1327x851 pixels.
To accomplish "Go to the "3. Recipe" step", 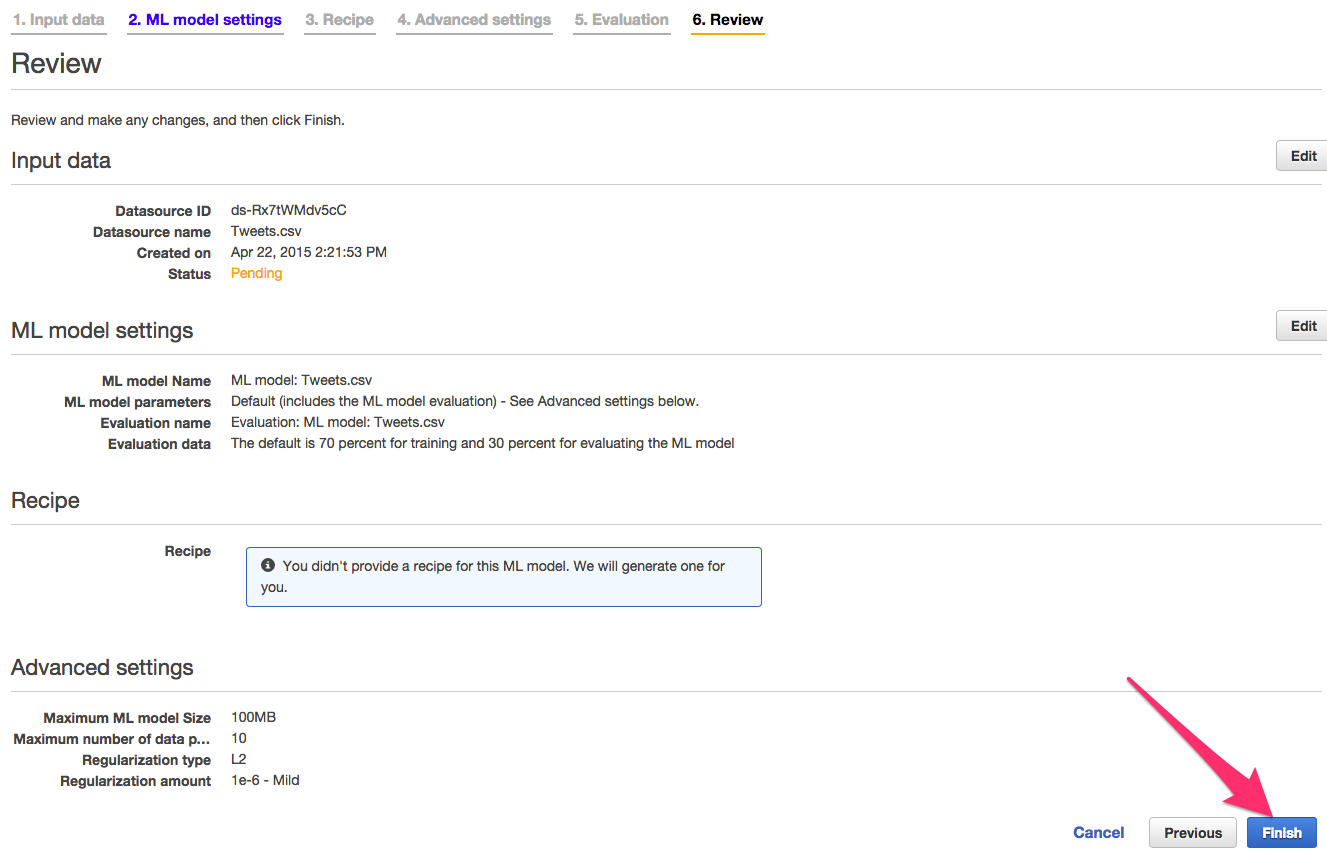I will 339,19.
